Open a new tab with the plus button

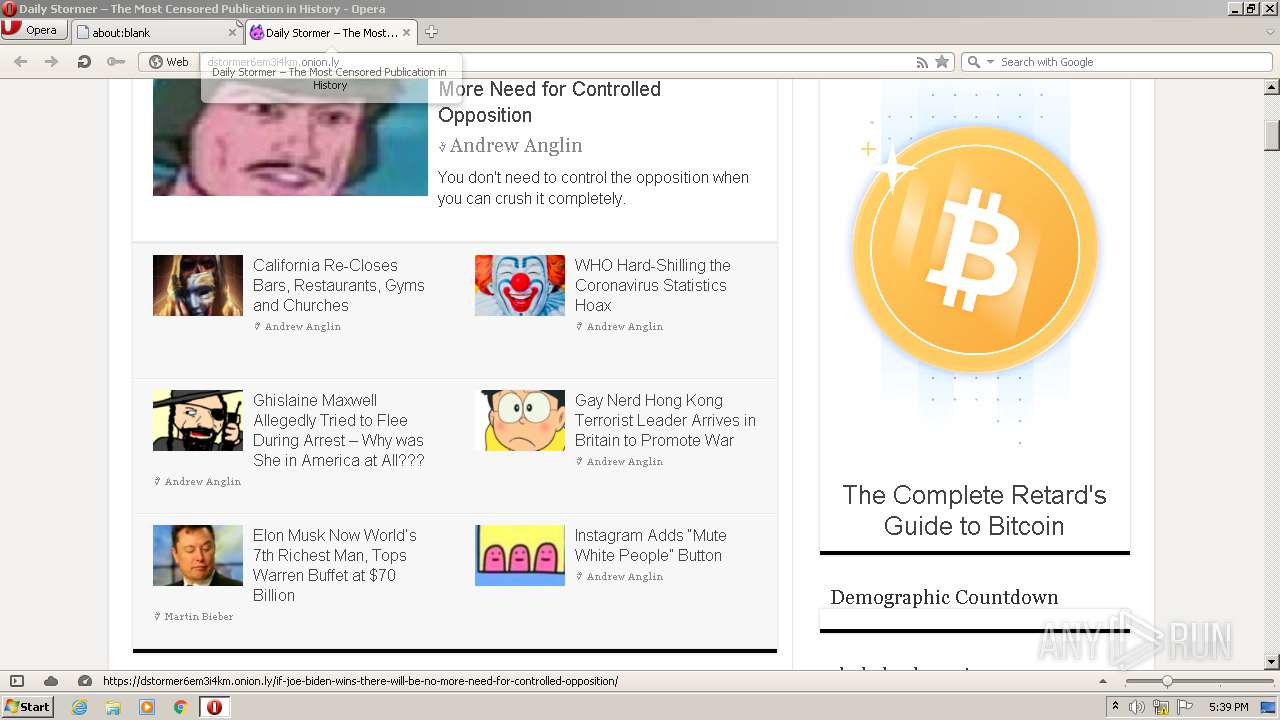click(431, 32)
